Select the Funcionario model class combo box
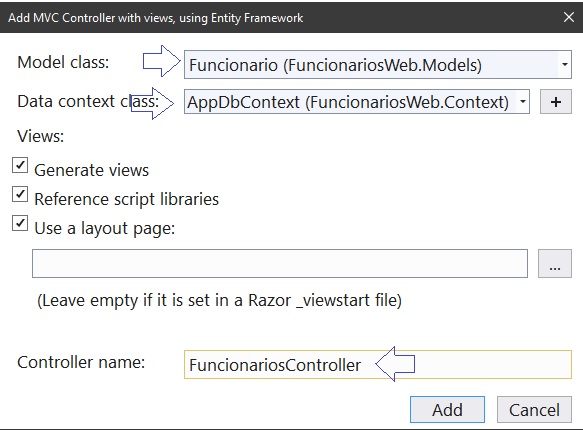The height and width of the screenshot is (430, 583). coord(378,65)
